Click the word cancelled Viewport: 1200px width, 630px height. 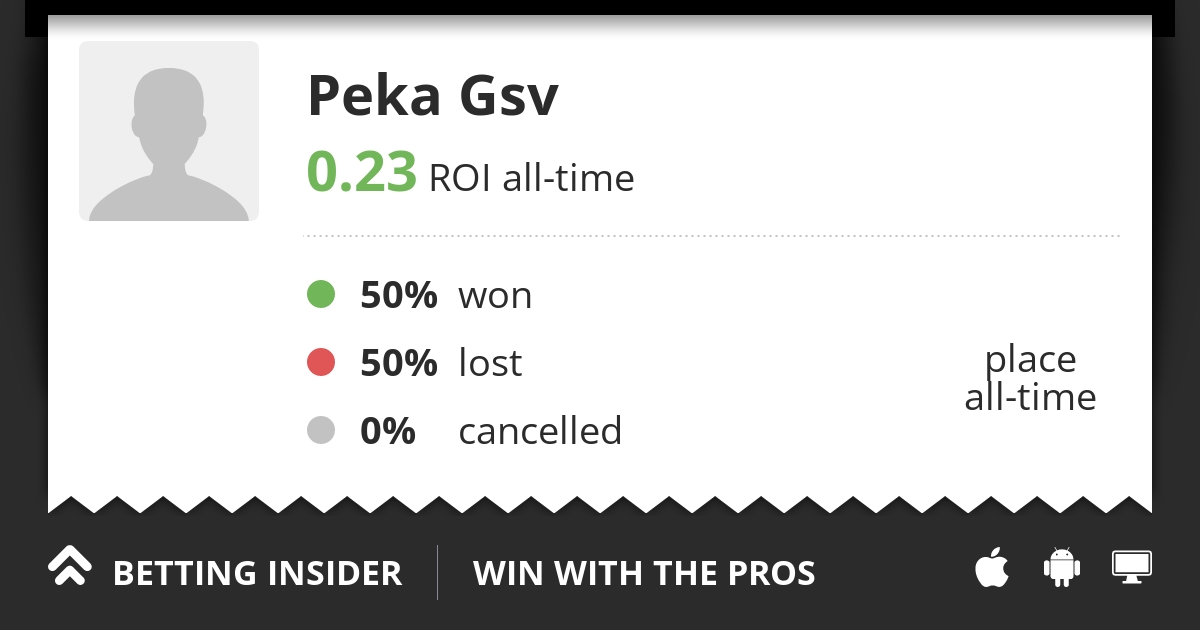[x=540, y=431]
